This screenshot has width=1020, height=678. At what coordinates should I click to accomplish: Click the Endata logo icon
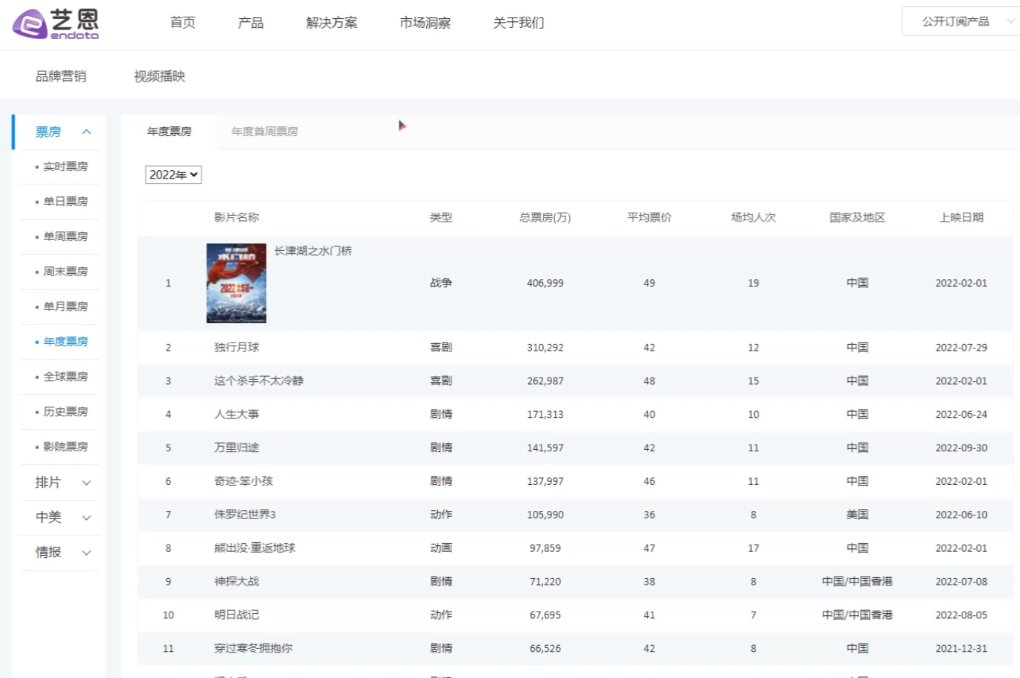coord(30,22)
